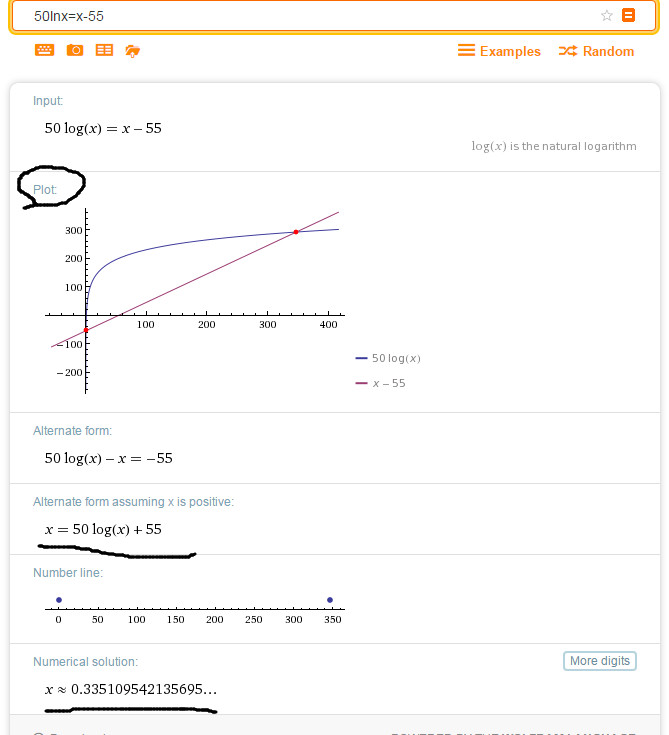Click the More digits button
The width and height of the screenshot is (669, 735).
click(x=599, y=661)
